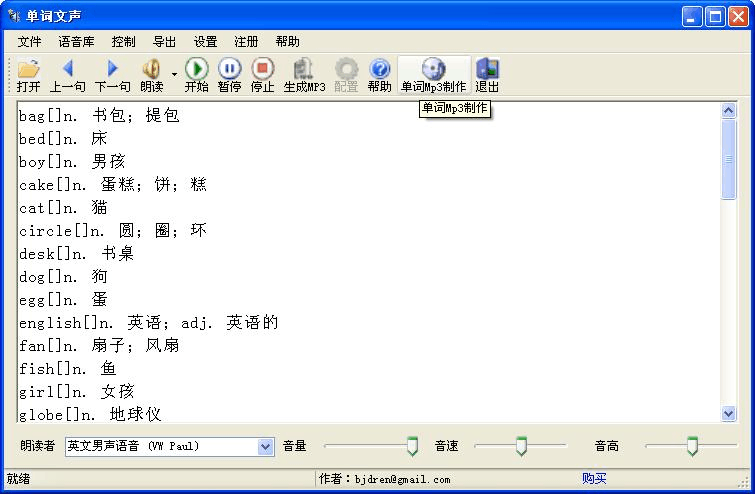The image size is (755, 494).
Task: Maximize the 单词文声 window
Action: click(715, 17)
